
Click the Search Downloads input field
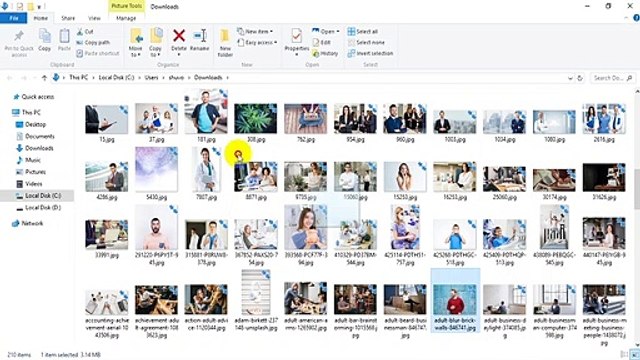click(x=612, y=78)
